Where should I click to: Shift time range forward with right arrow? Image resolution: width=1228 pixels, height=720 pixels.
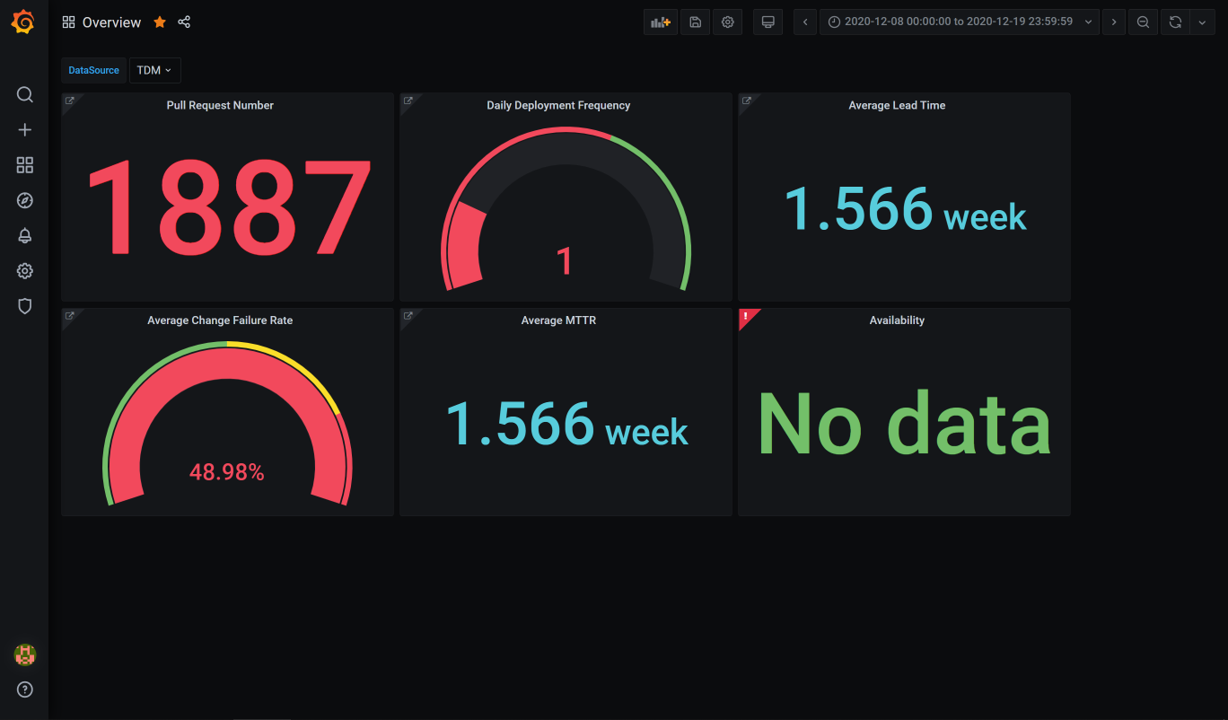click(x=1114, y=22)
